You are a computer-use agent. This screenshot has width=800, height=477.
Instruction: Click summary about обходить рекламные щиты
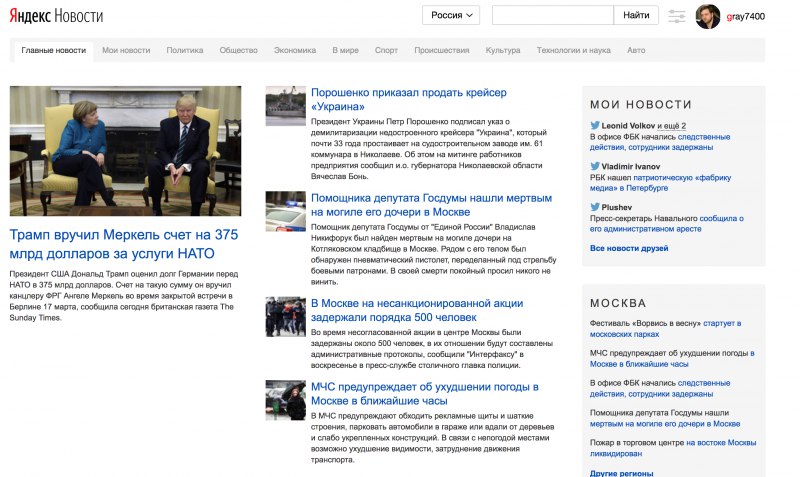pos(432,438)
